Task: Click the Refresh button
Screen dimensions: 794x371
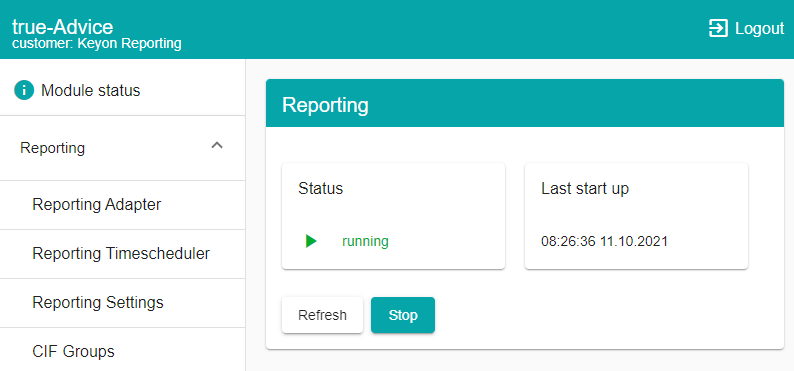Action: pyautogui.click(x=323, y=315)
